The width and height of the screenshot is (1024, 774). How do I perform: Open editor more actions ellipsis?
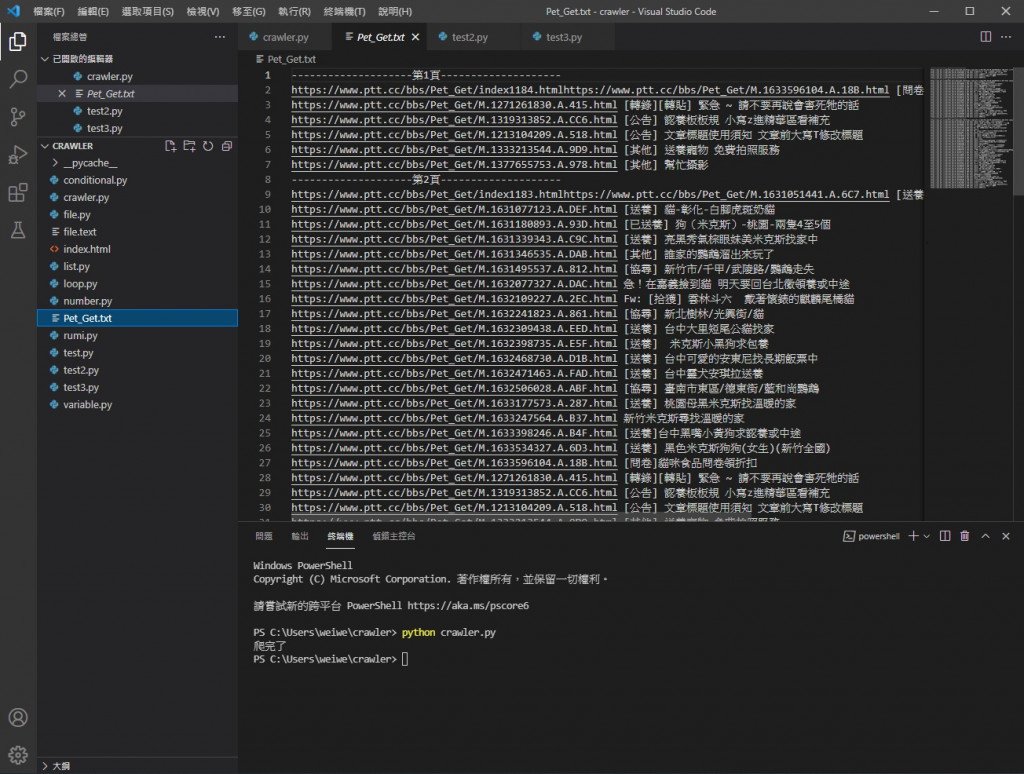[1006, 37]
